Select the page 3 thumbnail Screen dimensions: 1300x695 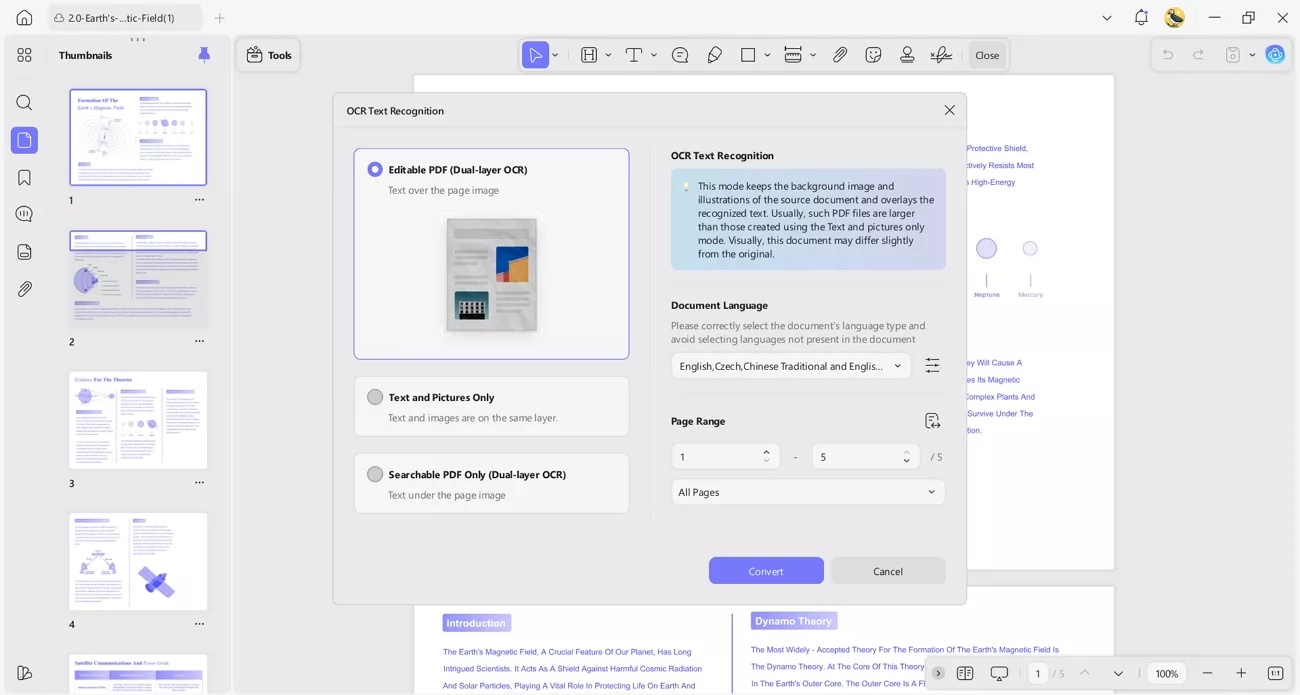tap(138, 420)
